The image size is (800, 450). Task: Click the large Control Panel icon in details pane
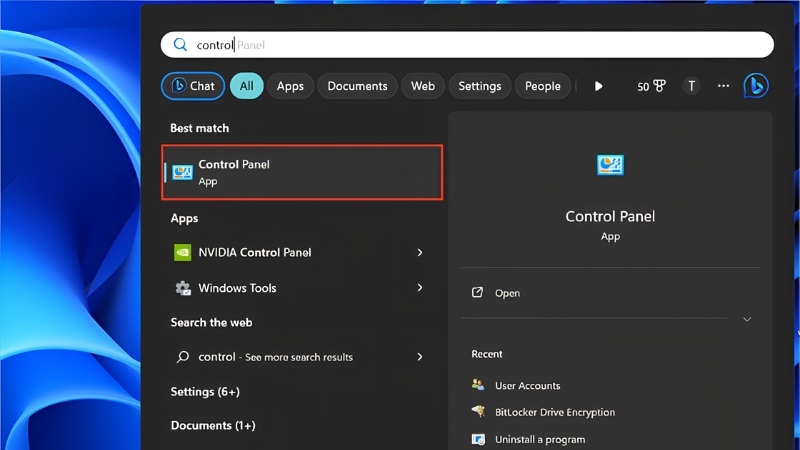pyautogui.click(x=610, y=165)
